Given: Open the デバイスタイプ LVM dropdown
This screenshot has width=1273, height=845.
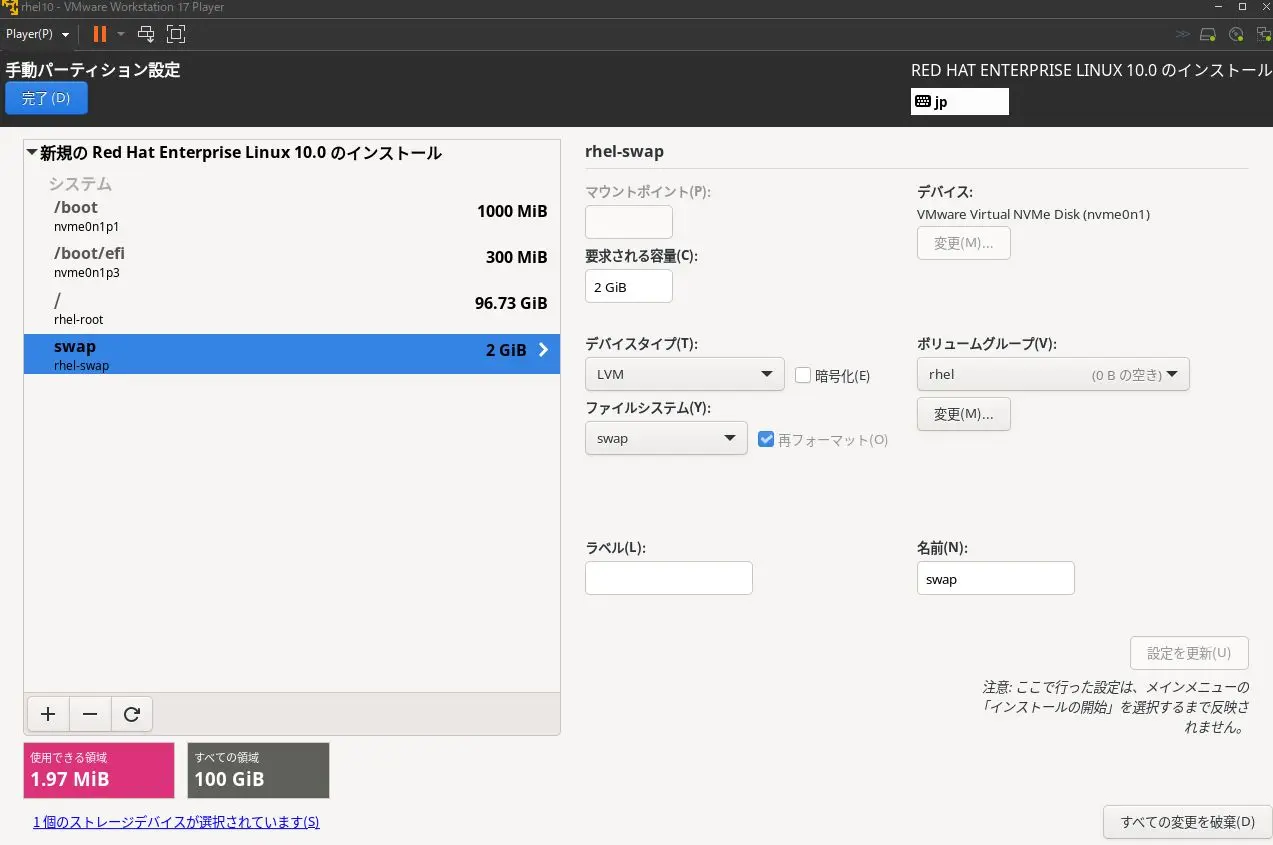Looking at the screenshot, I should (684, 374).
